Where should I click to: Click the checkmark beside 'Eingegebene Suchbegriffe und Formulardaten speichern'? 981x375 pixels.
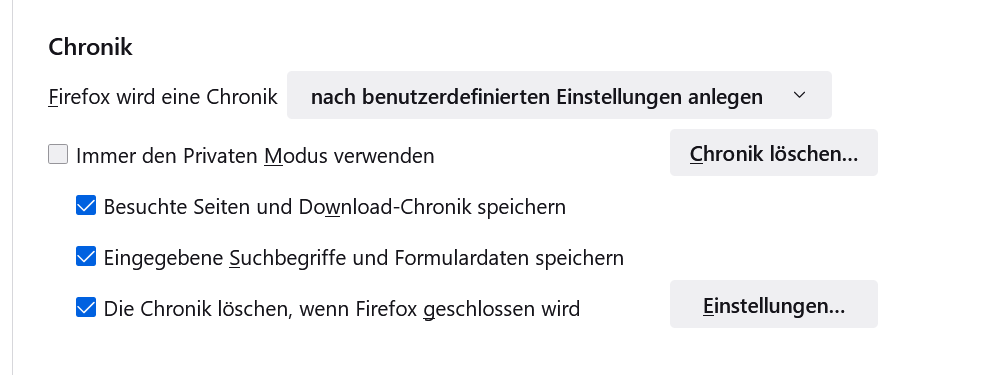(x=86, y=257)
